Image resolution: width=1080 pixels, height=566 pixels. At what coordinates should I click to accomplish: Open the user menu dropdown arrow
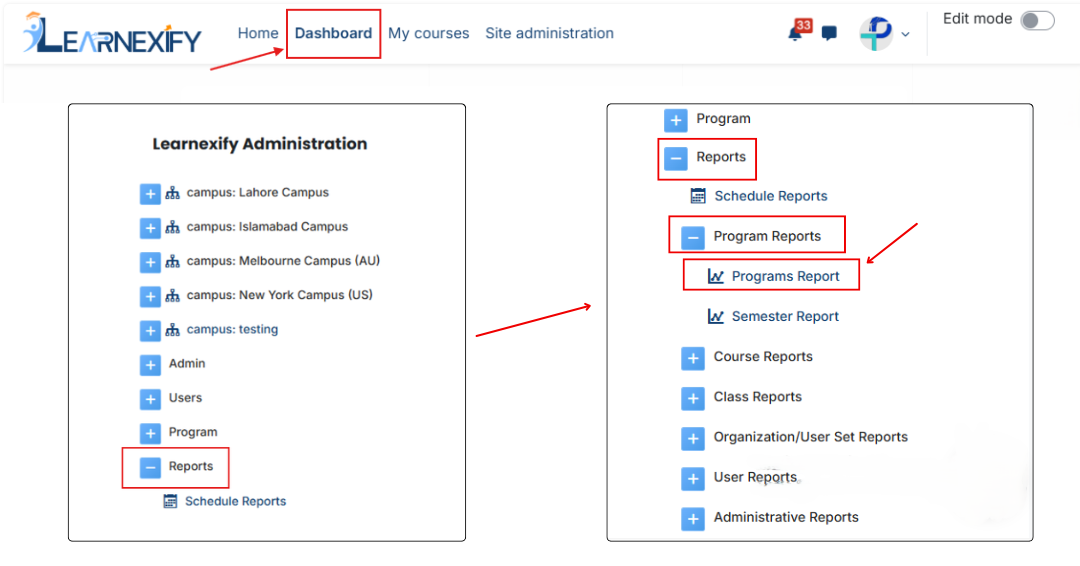tap(905, 34)
